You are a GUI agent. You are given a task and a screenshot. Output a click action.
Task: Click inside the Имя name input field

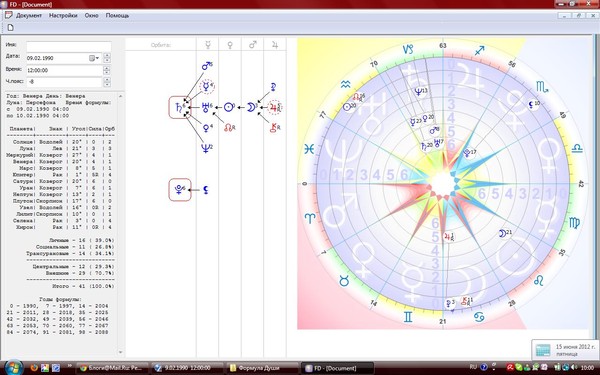click(x=68, y=46)
